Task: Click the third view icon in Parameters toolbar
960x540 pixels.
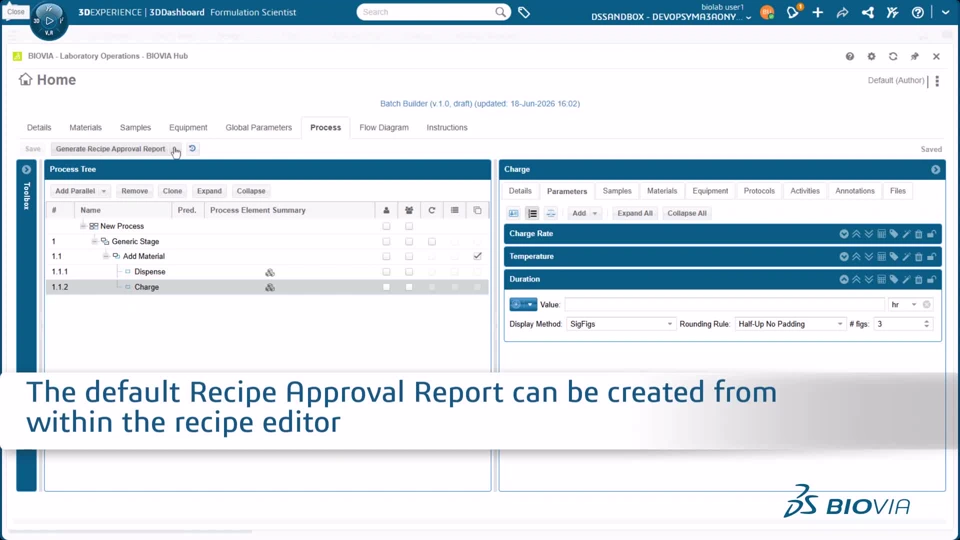Action: point(551,214)
